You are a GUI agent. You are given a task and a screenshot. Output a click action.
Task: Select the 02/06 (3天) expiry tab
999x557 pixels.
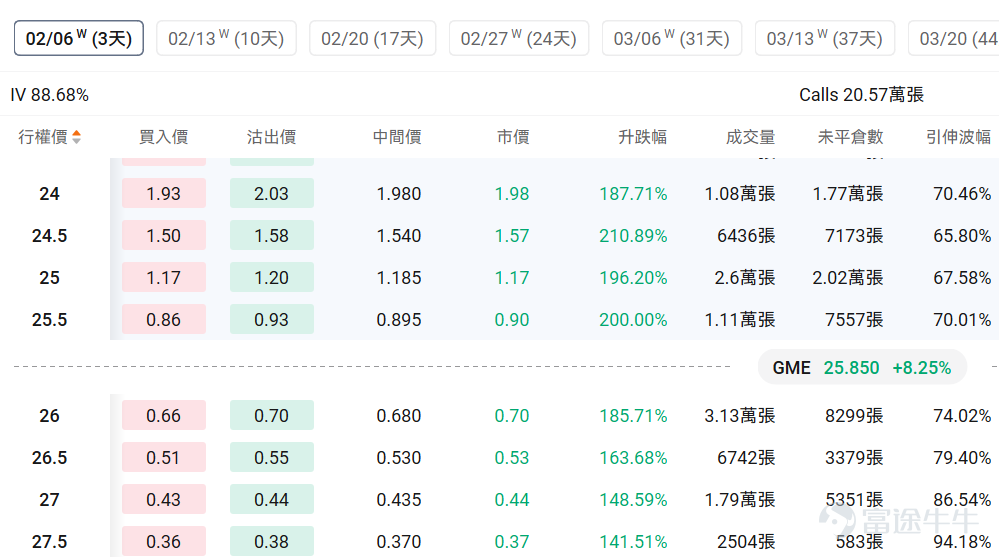(79, 38)
